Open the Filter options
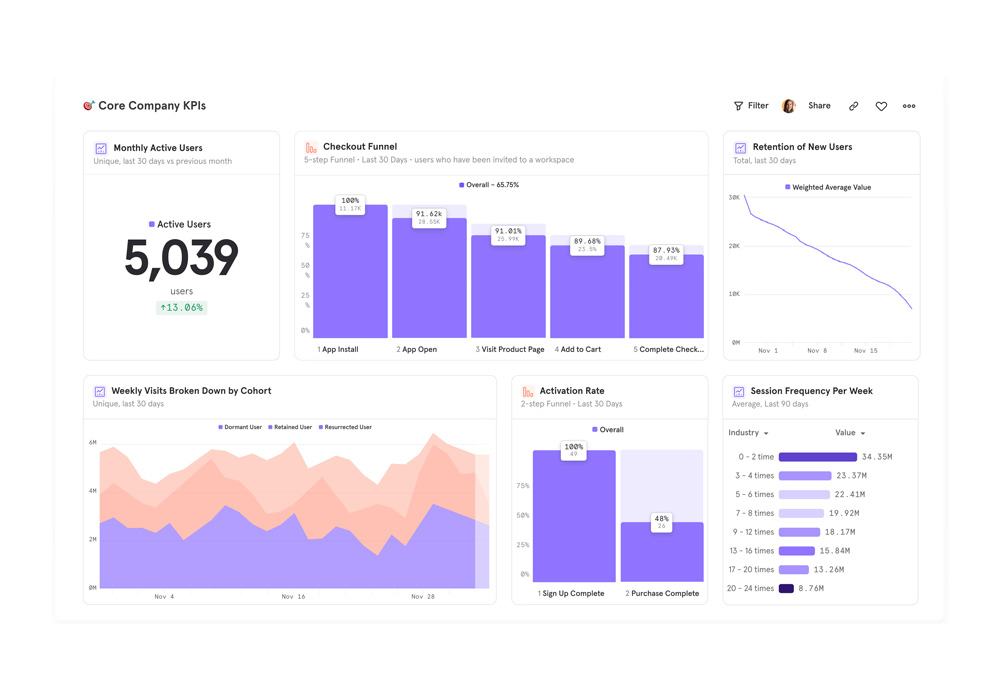The image size is (1000, 700). coord(751,106)
